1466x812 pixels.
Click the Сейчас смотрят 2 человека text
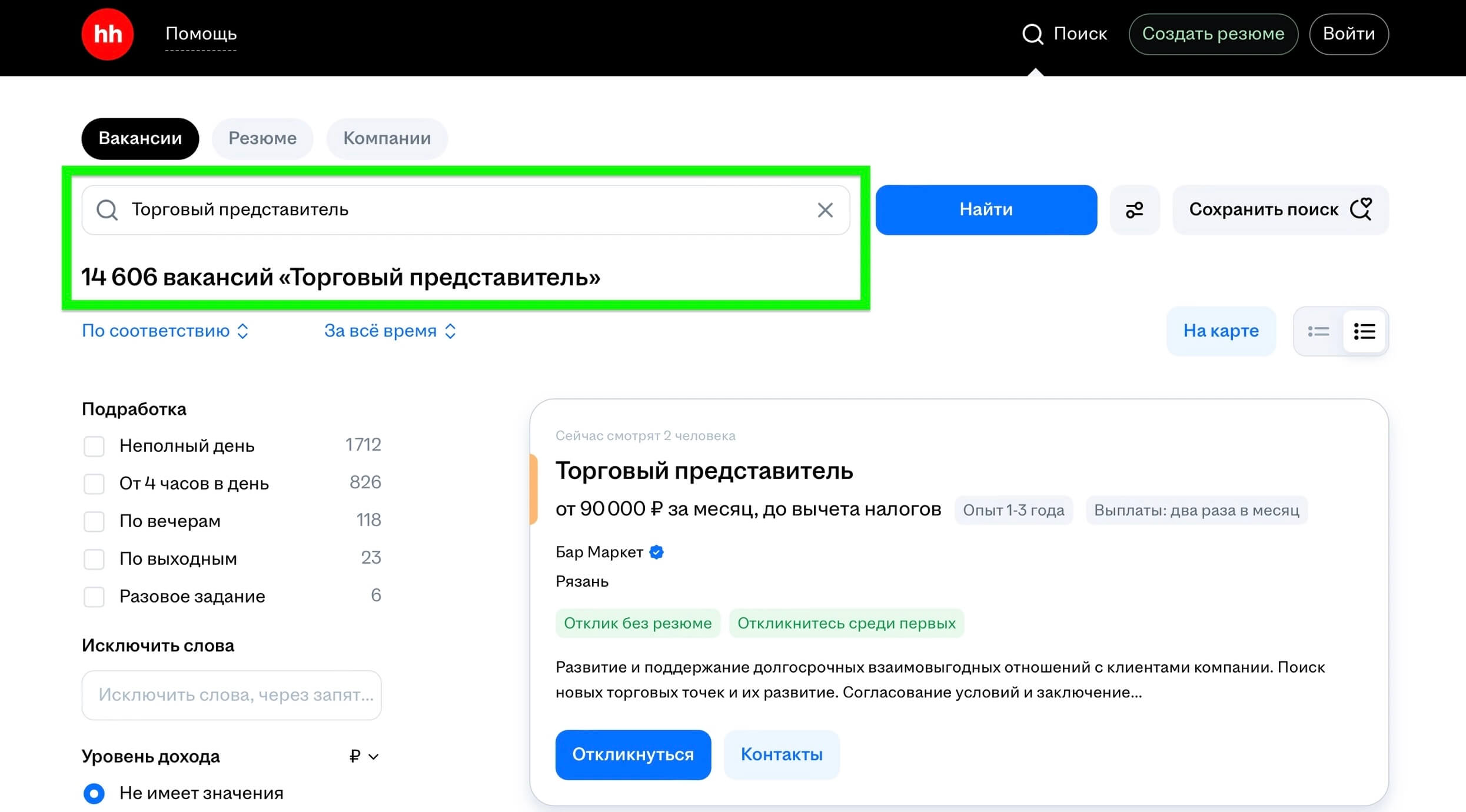click(646, 436)
